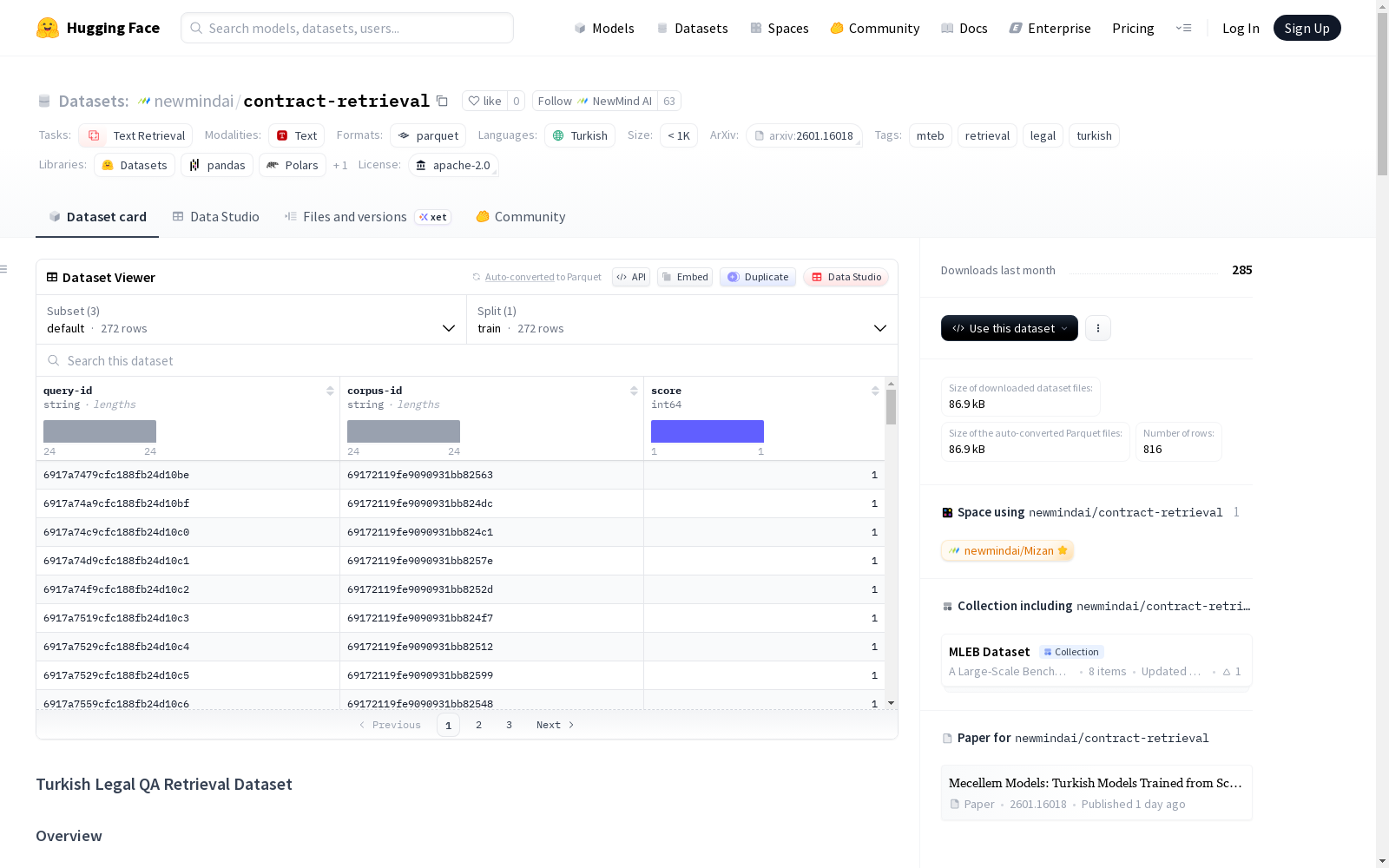
Task: Go to the Pricing page
Action: click(x=1133, y=28)
